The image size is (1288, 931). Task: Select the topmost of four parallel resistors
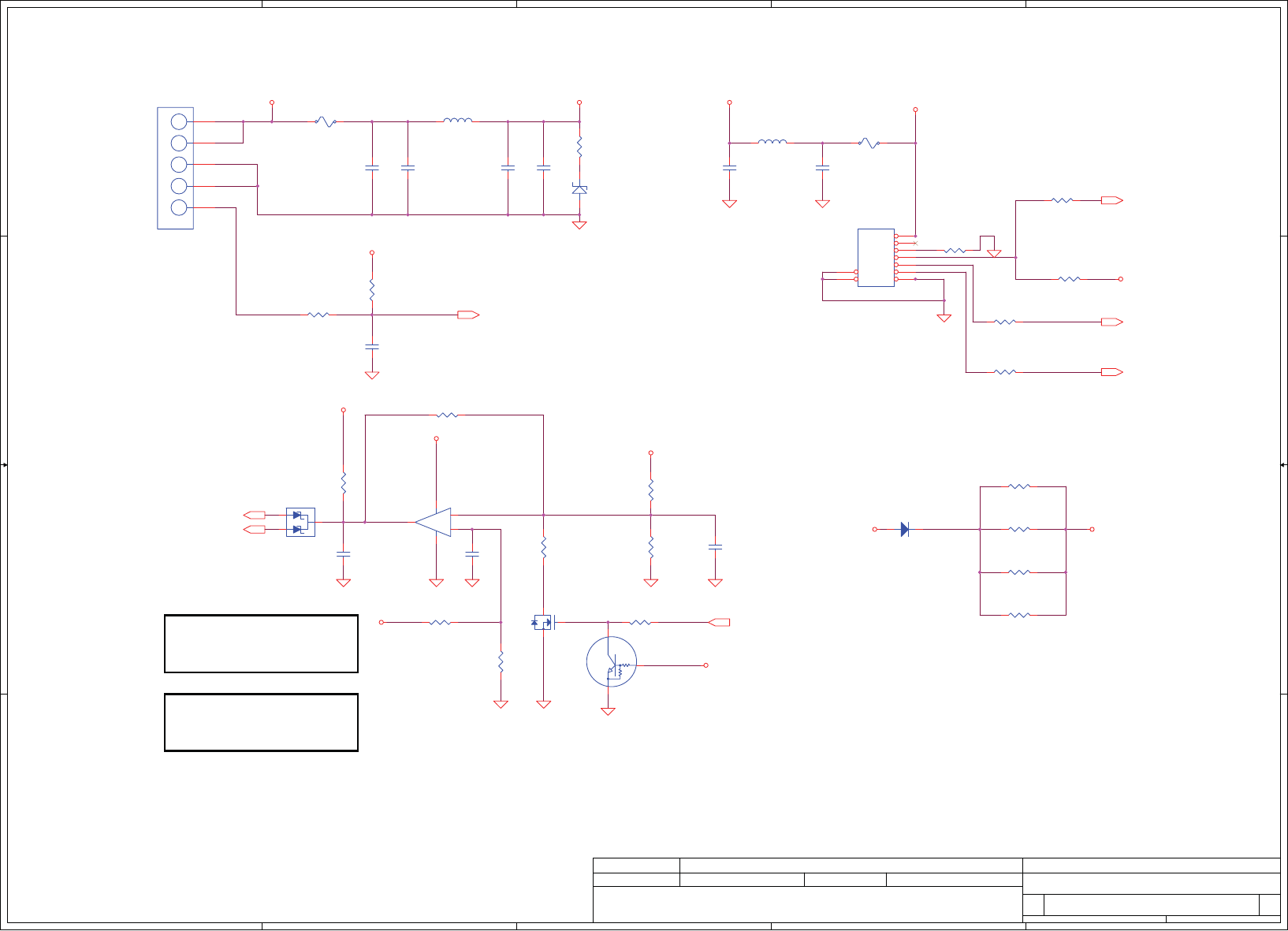pyautogui.click(x=1019, y=486)
